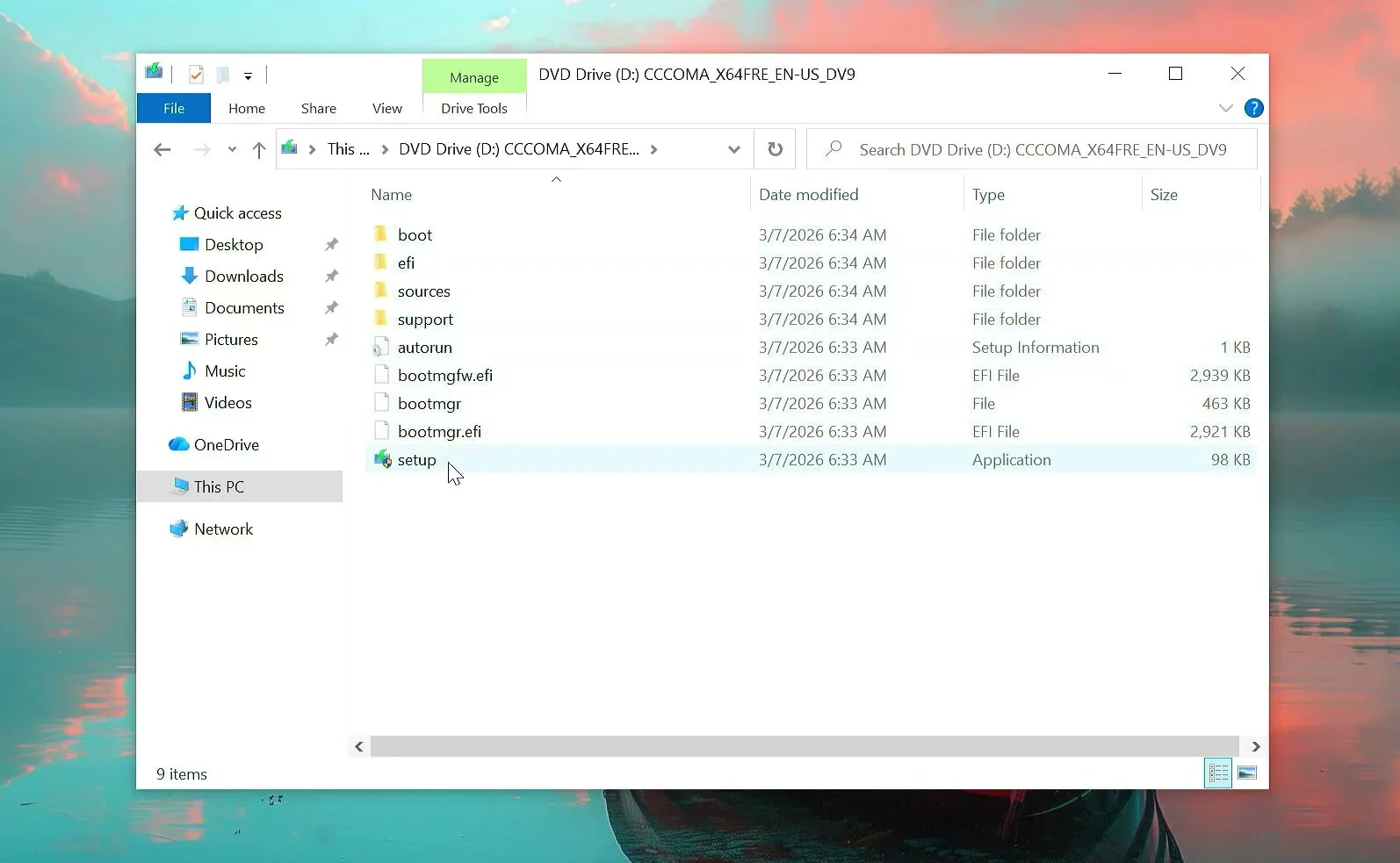Switch to Large icons view layout

tap(1247, 773)
